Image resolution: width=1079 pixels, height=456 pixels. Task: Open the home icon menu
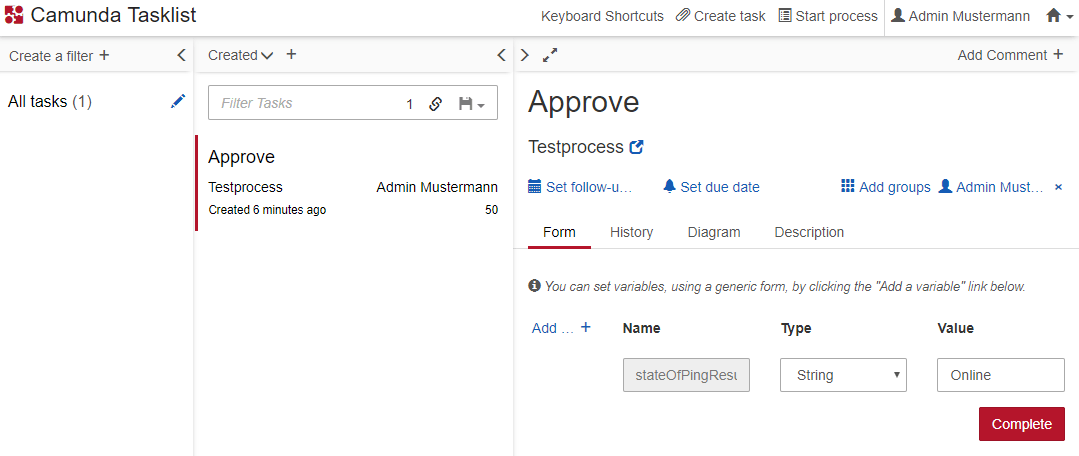coord(1059,16)
